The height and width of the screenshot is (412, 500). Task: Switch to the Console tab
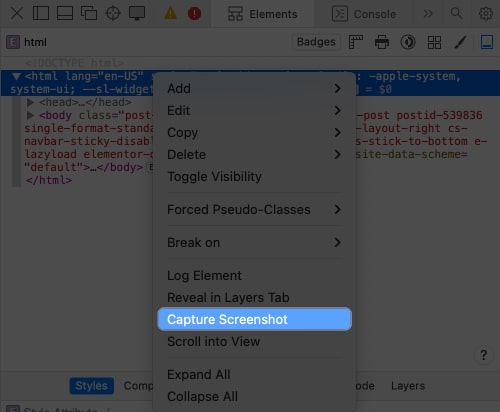364,14
